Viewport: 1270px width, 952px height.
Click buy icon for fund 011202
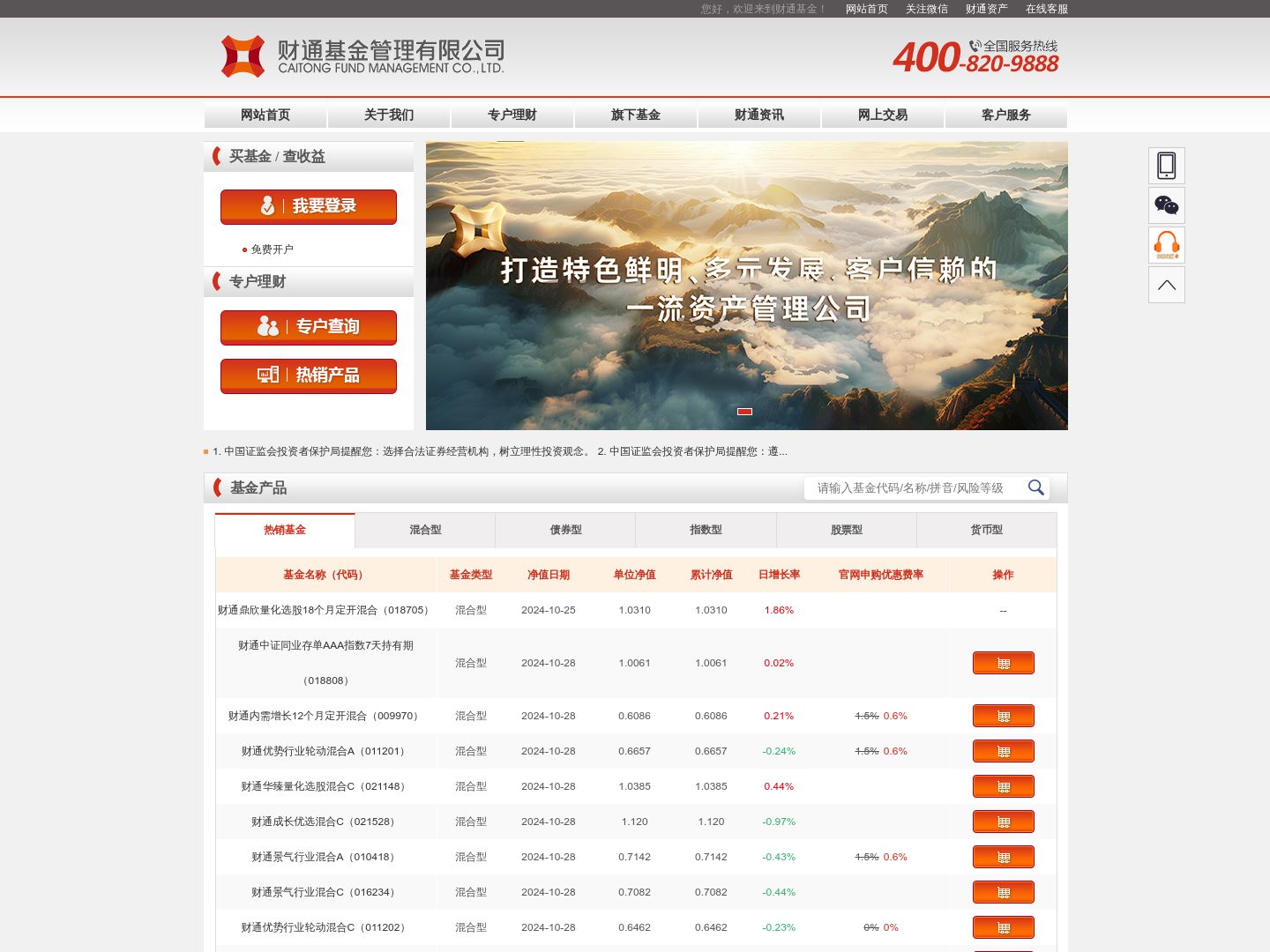coord(1004,927)
